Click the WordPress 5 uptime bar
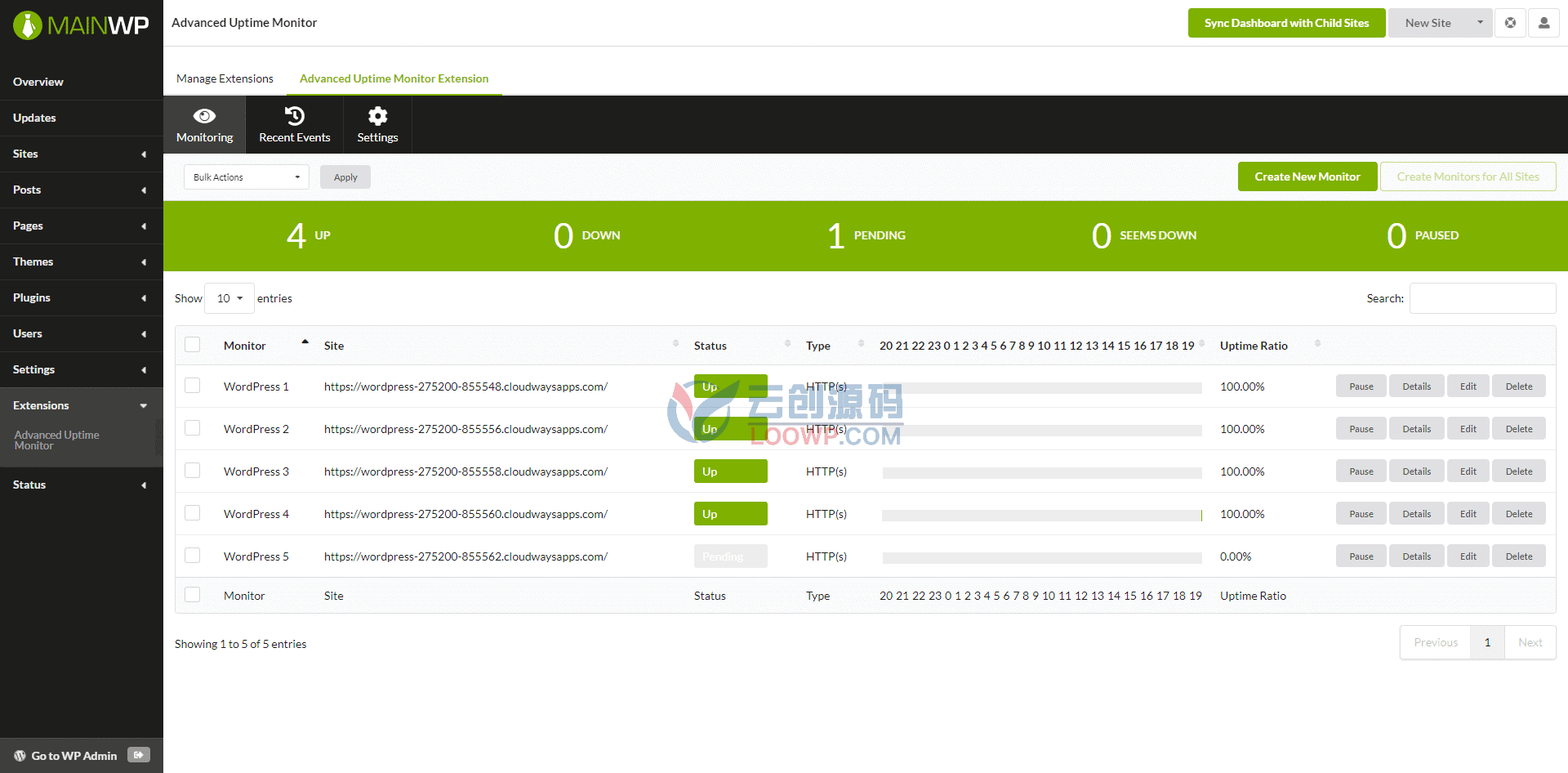The width and height of the screenshot is (1568, 773). pos(1042,558)
